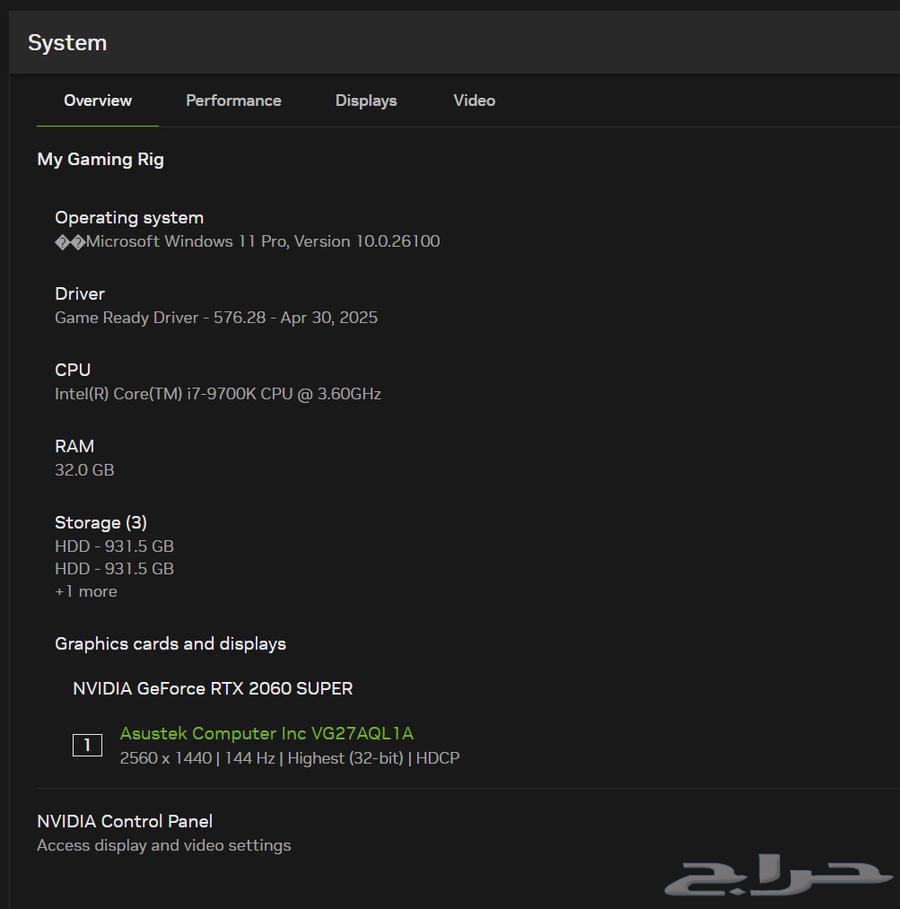Click the Intel Core i7-9700K CPU value
This screenshot has width=900, height=909.
click(x=218, y=394)
